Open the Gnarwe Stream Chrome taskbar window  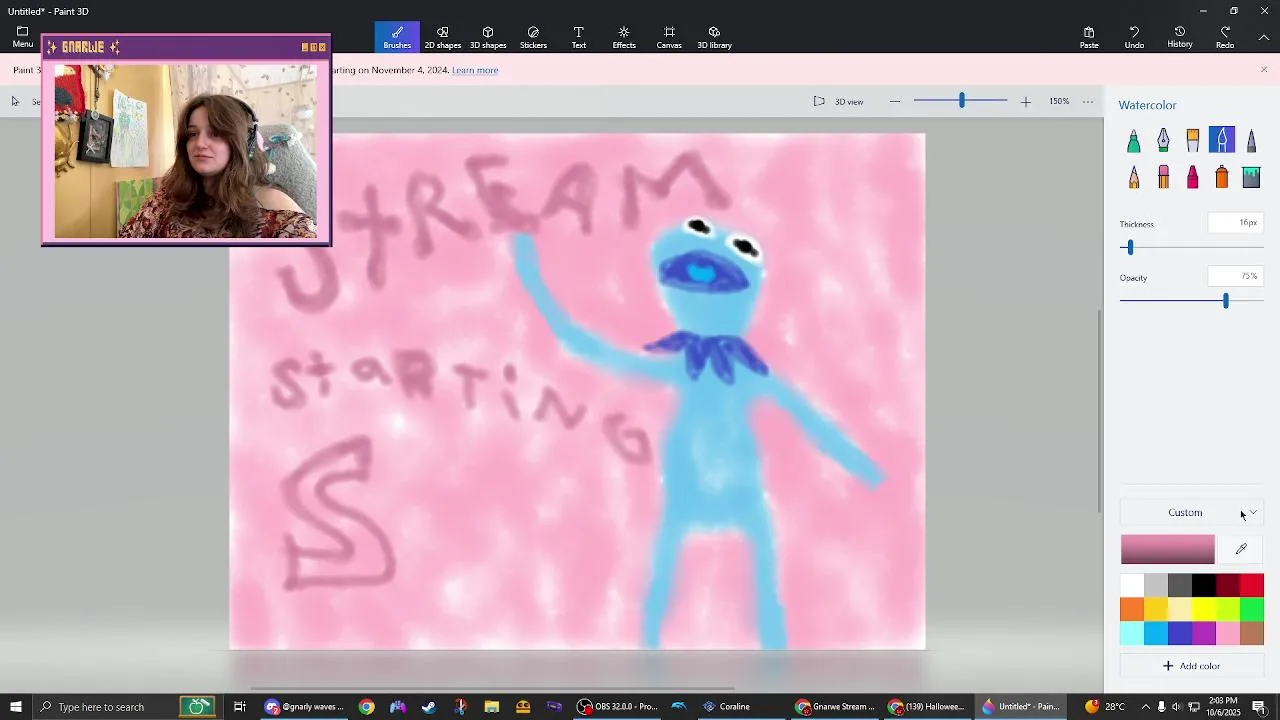[x=835, y=707]
